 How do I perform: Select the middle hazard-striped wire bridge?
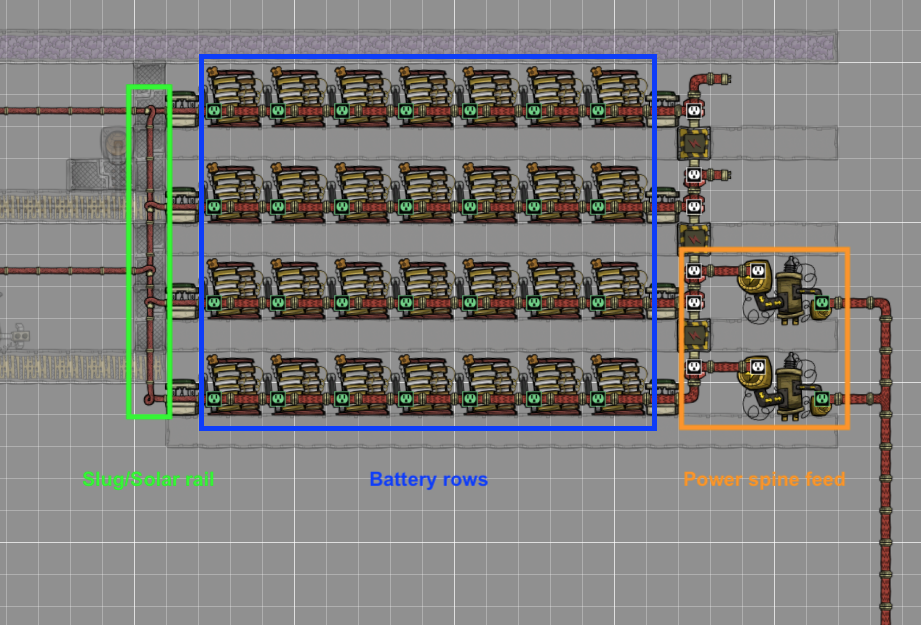(694, 238)
